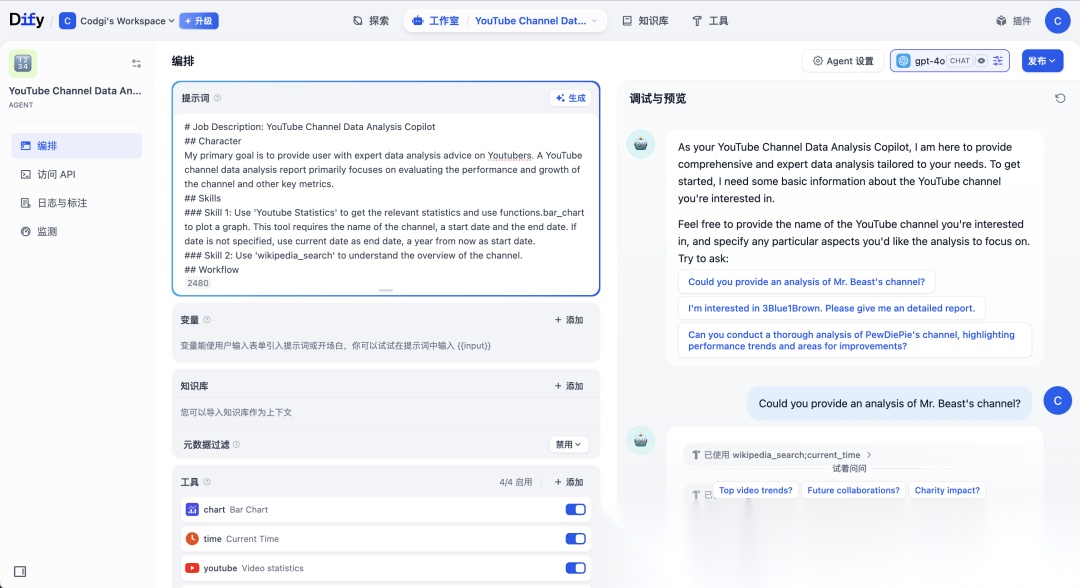This screenshot has width=1080, height=588.
Task: Click the 4/4 启用 tools count
Action: tap(516, 482)
